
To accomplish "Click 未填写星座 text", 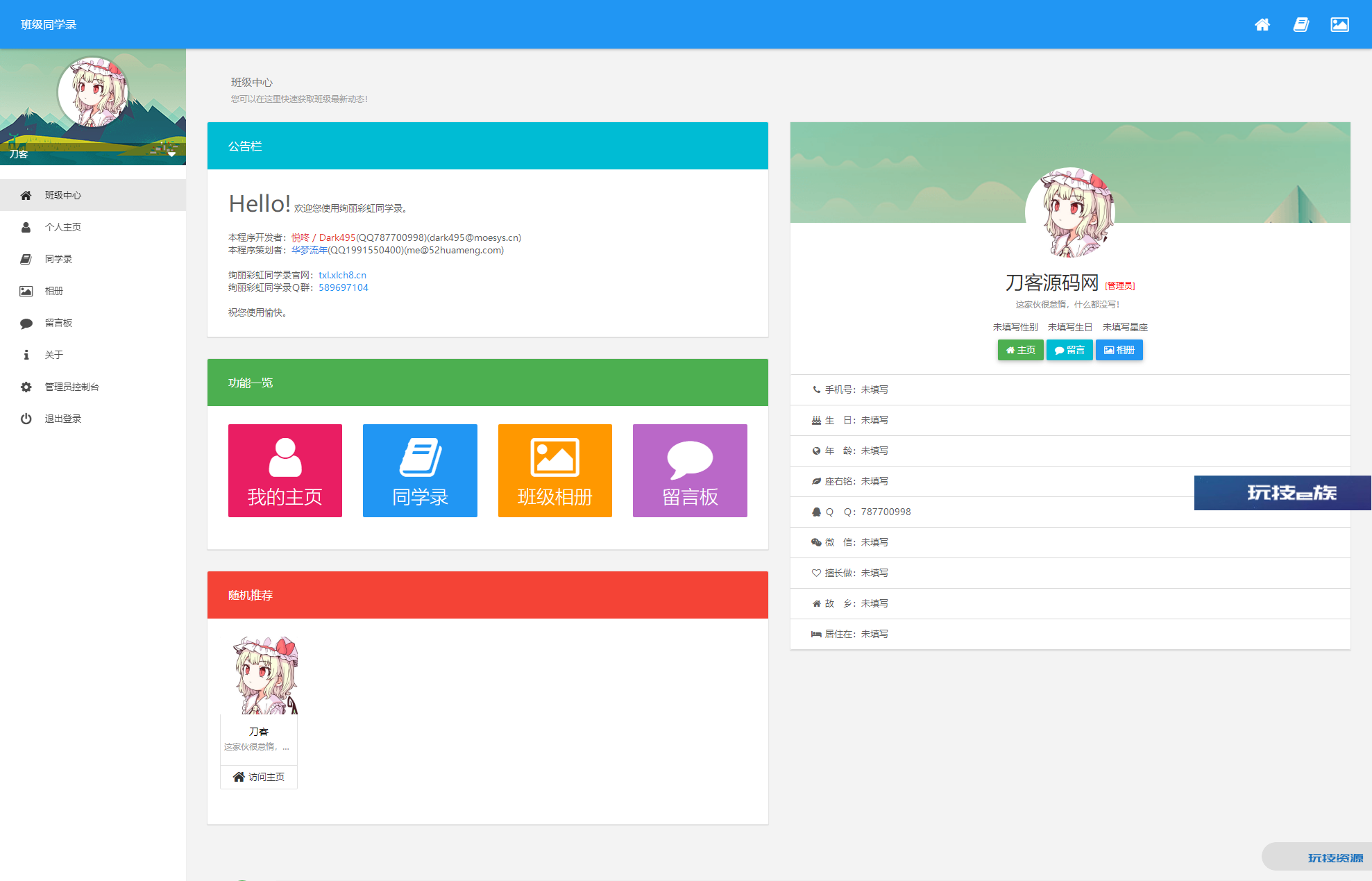I will (1125, 327).
